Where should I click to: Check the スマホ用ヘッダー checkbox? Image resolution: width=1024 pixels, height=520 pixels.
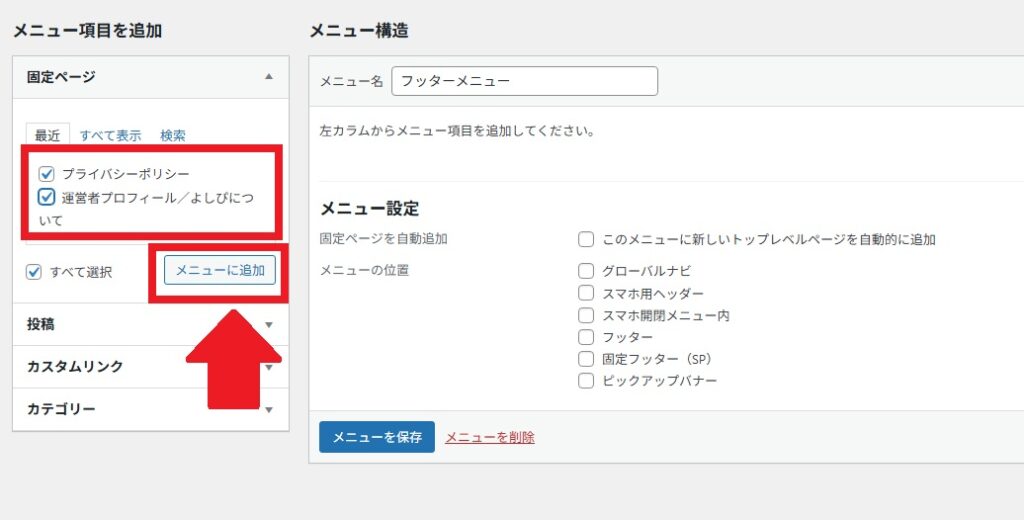(x=586, y=293)
